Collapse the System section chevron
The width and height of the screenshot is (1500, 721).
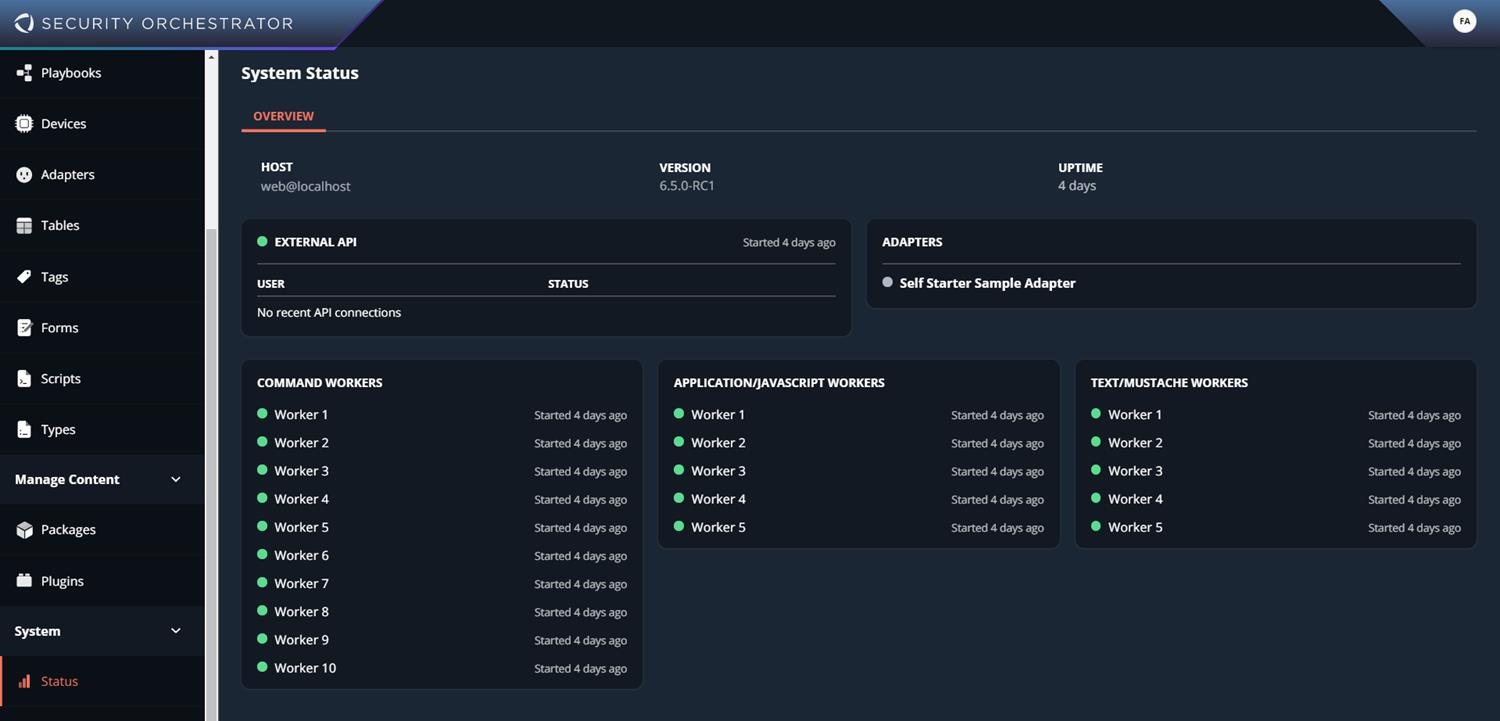click(176, 631)
